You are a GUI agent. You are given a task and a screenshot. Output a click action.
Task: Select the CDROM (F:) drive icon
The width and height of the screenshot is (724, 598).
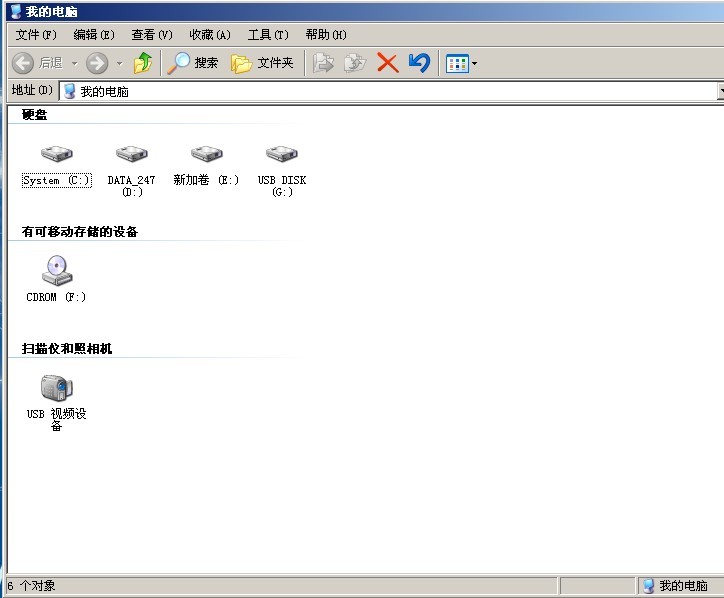click(x=57, y=270)
